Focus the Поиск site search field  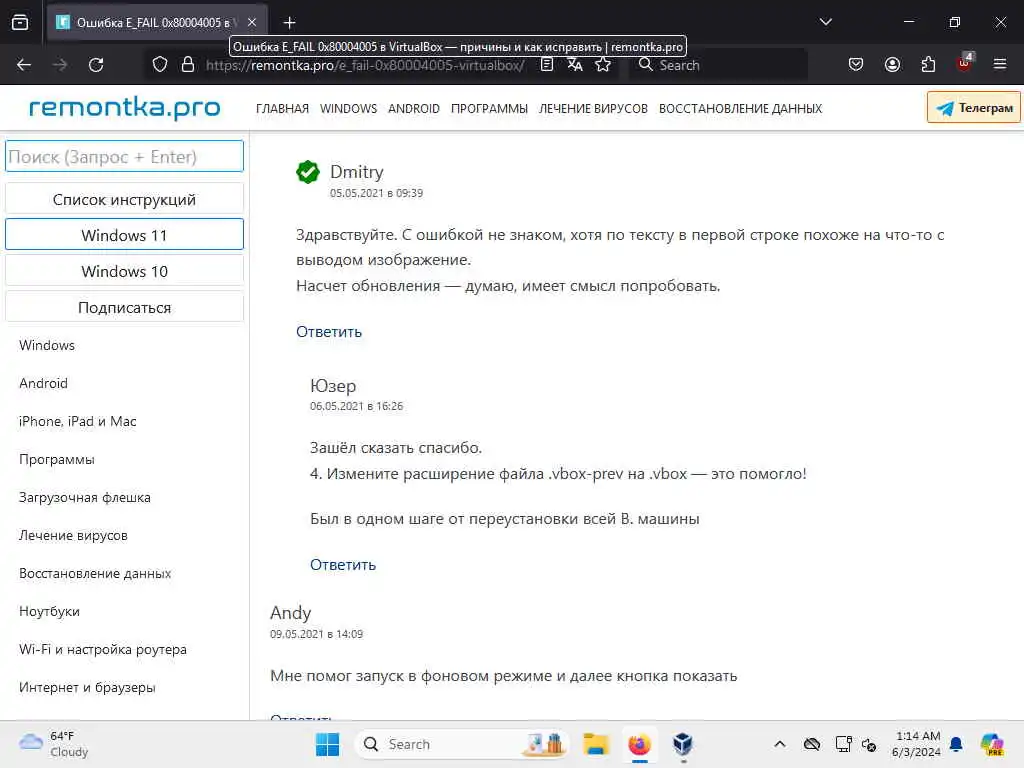(124, 156)
